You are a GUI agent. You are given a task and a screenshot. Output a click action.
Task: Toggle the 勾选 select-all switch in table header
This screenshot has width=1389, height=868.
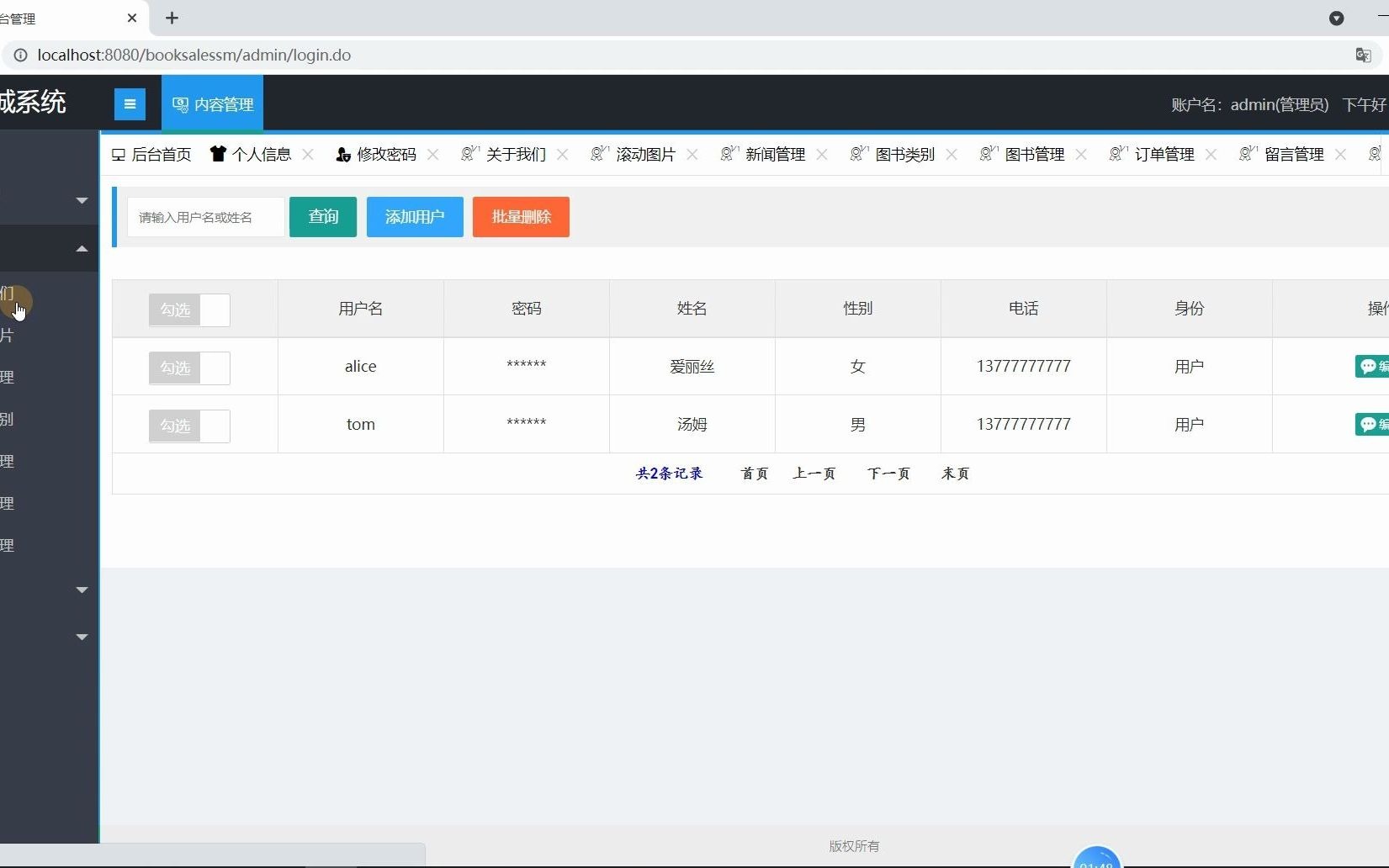pos(188,310)
